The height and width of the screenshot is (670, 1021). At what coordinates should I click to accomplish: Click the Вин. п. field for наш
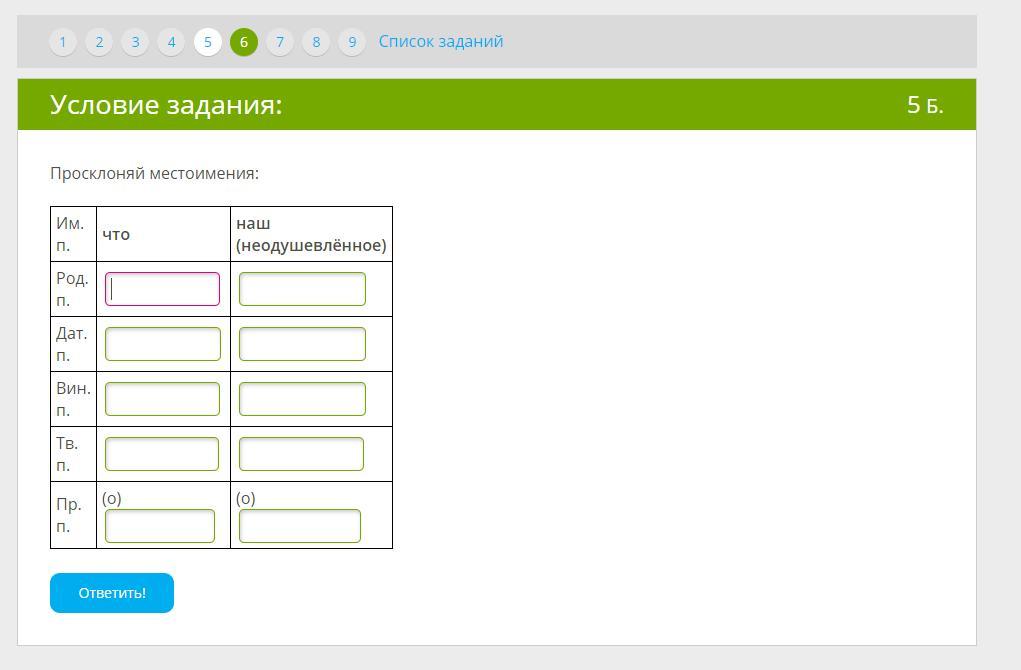302,399
